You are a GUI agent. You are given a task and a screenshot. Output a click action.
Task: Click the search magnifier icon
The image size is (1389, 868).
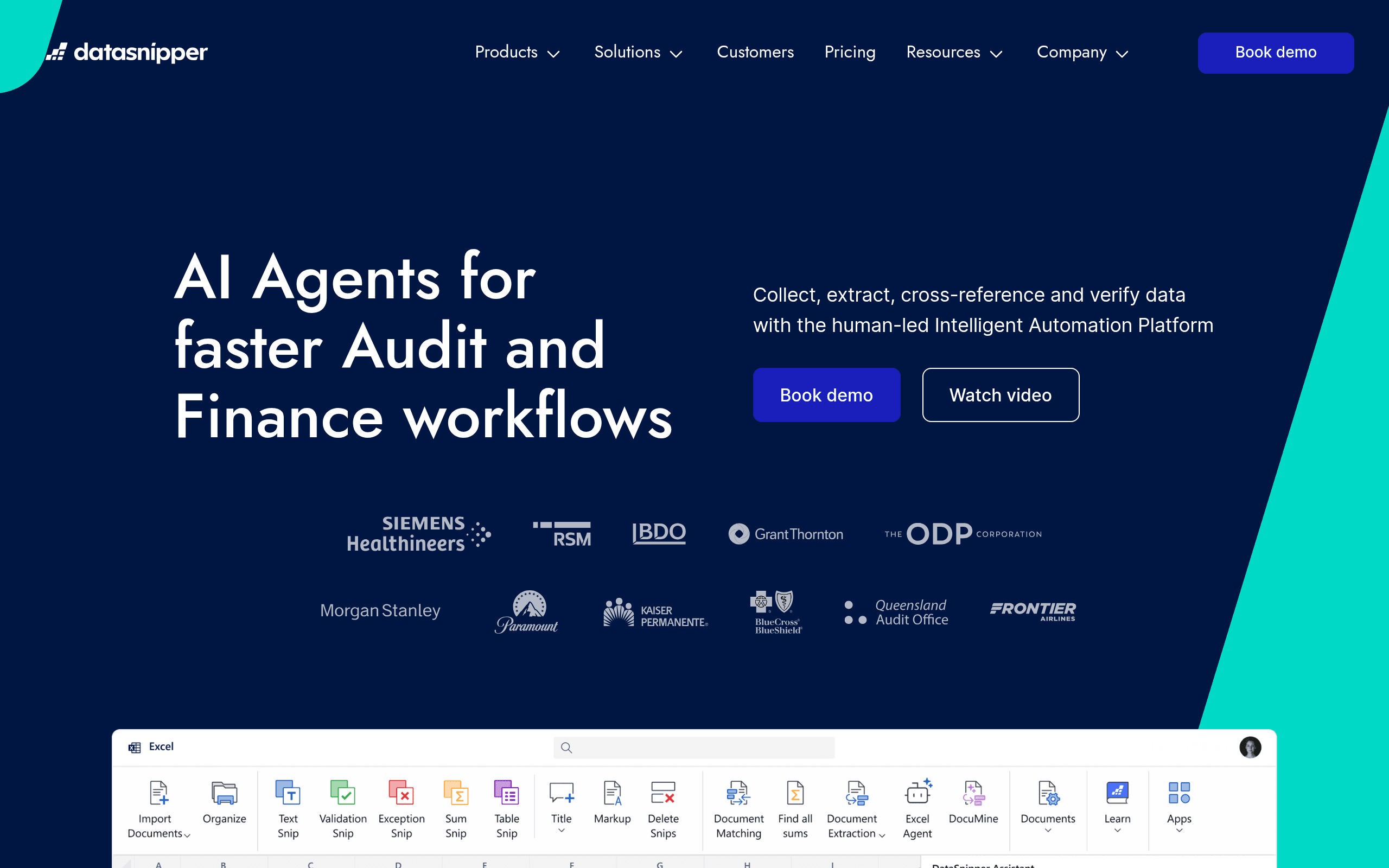pos(566,748)
